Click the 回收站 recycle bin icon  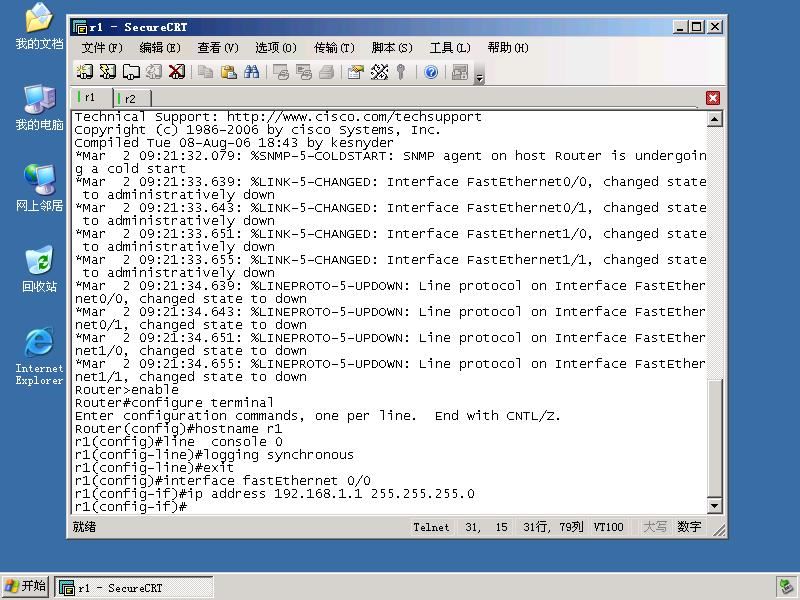click(39, 269)
